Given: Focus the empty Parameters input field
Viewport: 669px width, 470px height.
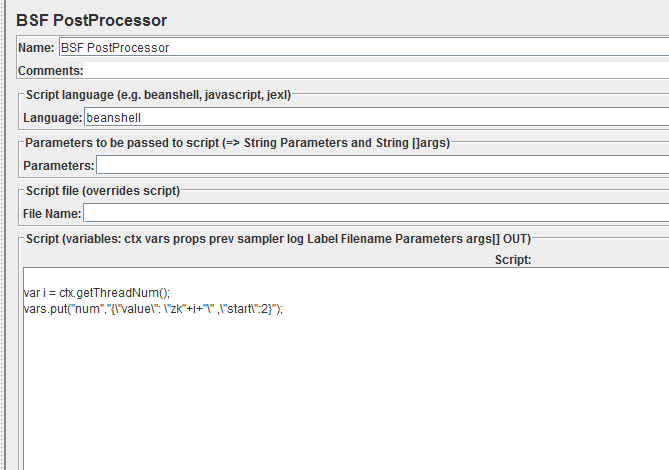Looking at the screenshot, I should (383, 165).
